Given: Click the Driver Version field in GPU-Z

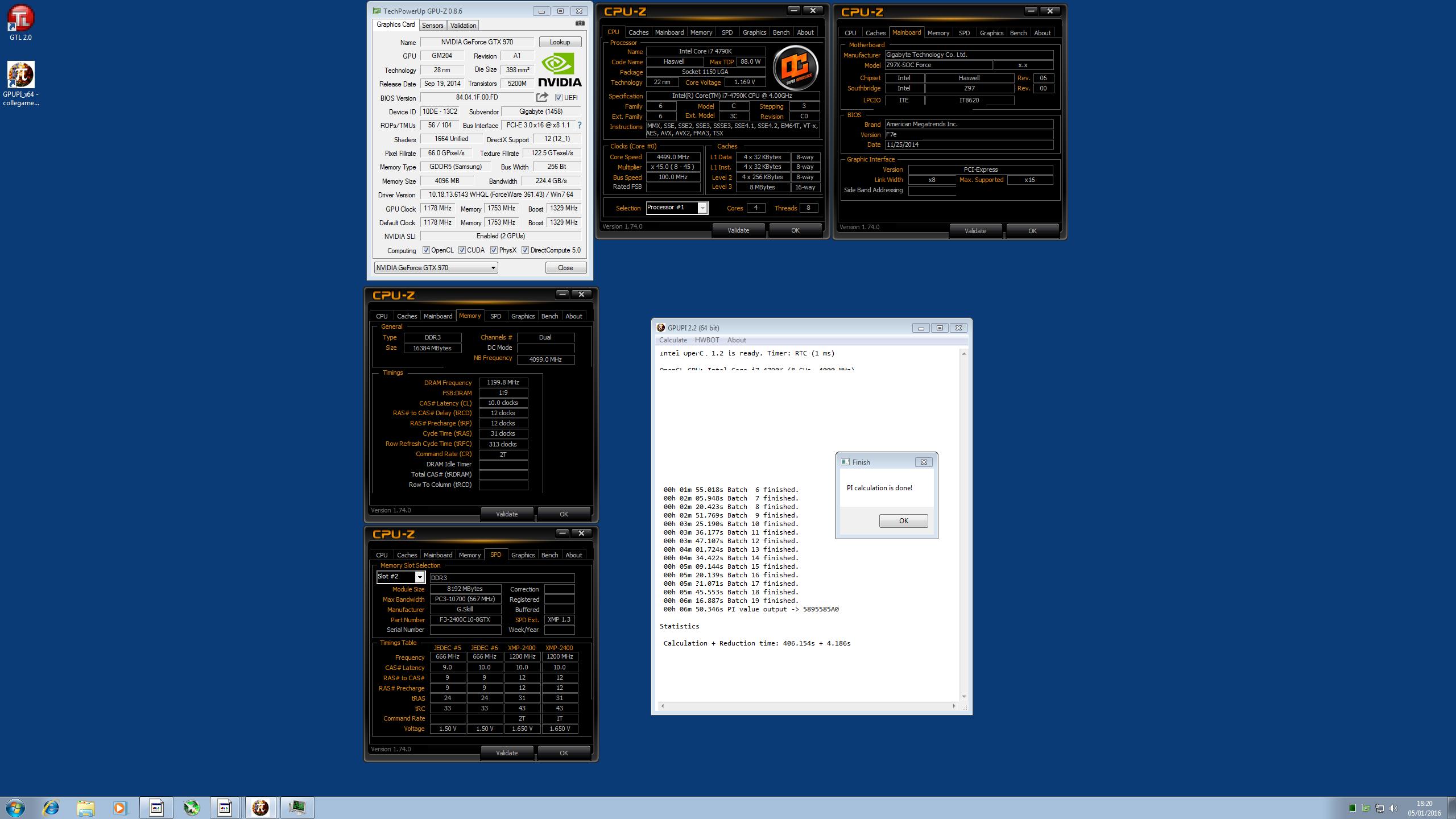Looking at the screenshot, I should click(x=500, y=195).
